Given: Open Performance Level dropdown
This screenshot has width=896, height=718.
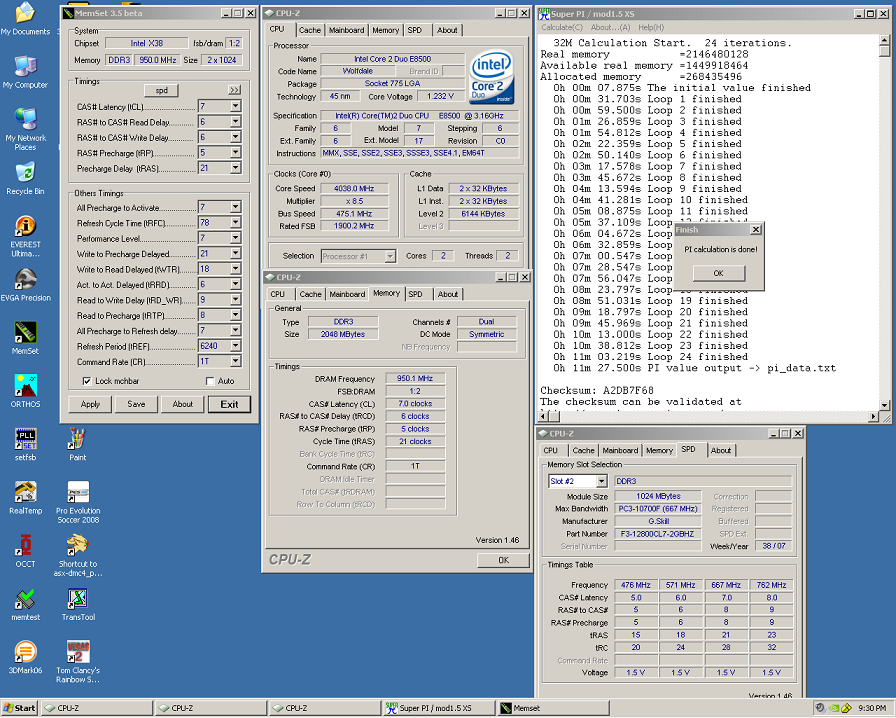Looking at the screenshot, I should coord(235,238).
